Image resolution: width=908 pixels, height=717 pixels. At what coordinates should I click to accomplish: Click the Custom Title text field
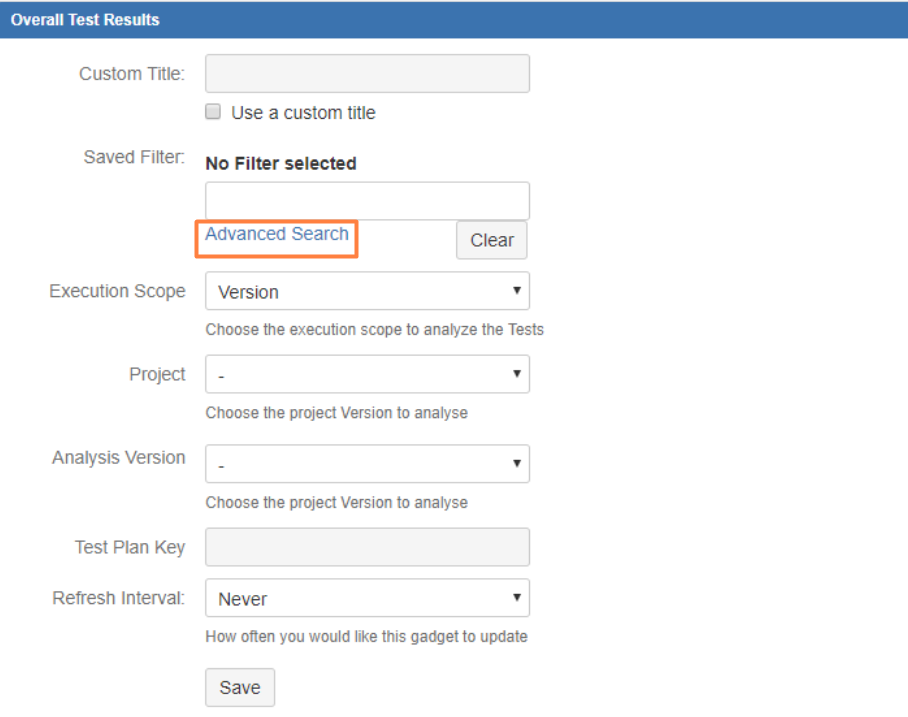pos(367,74)
